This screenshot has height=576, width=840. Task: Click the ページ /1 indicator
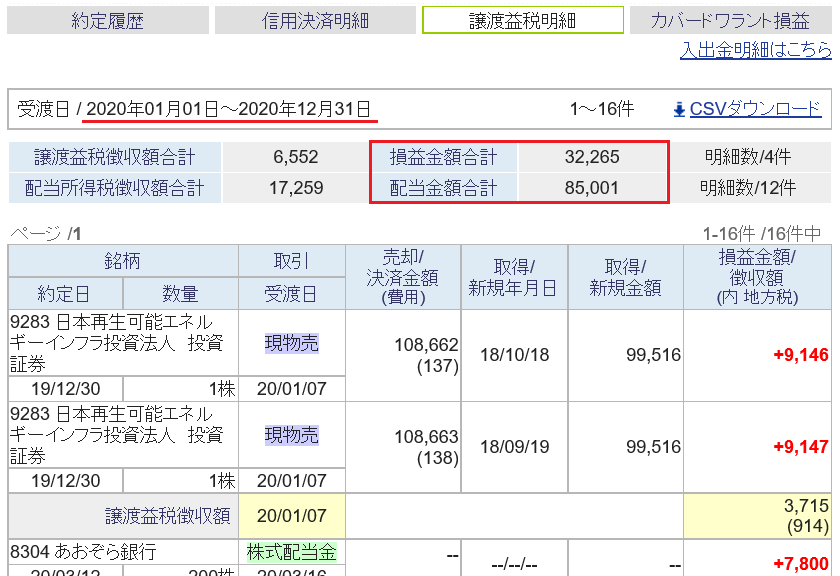[x=46, y=234]
